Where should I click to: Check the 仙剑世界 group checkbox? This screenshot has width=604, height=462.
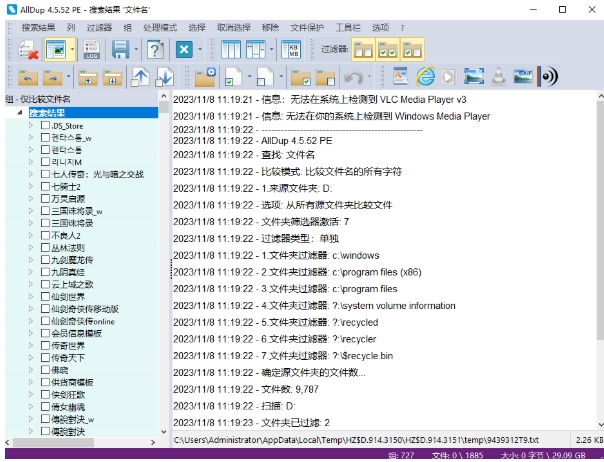[x=45, y=296]
